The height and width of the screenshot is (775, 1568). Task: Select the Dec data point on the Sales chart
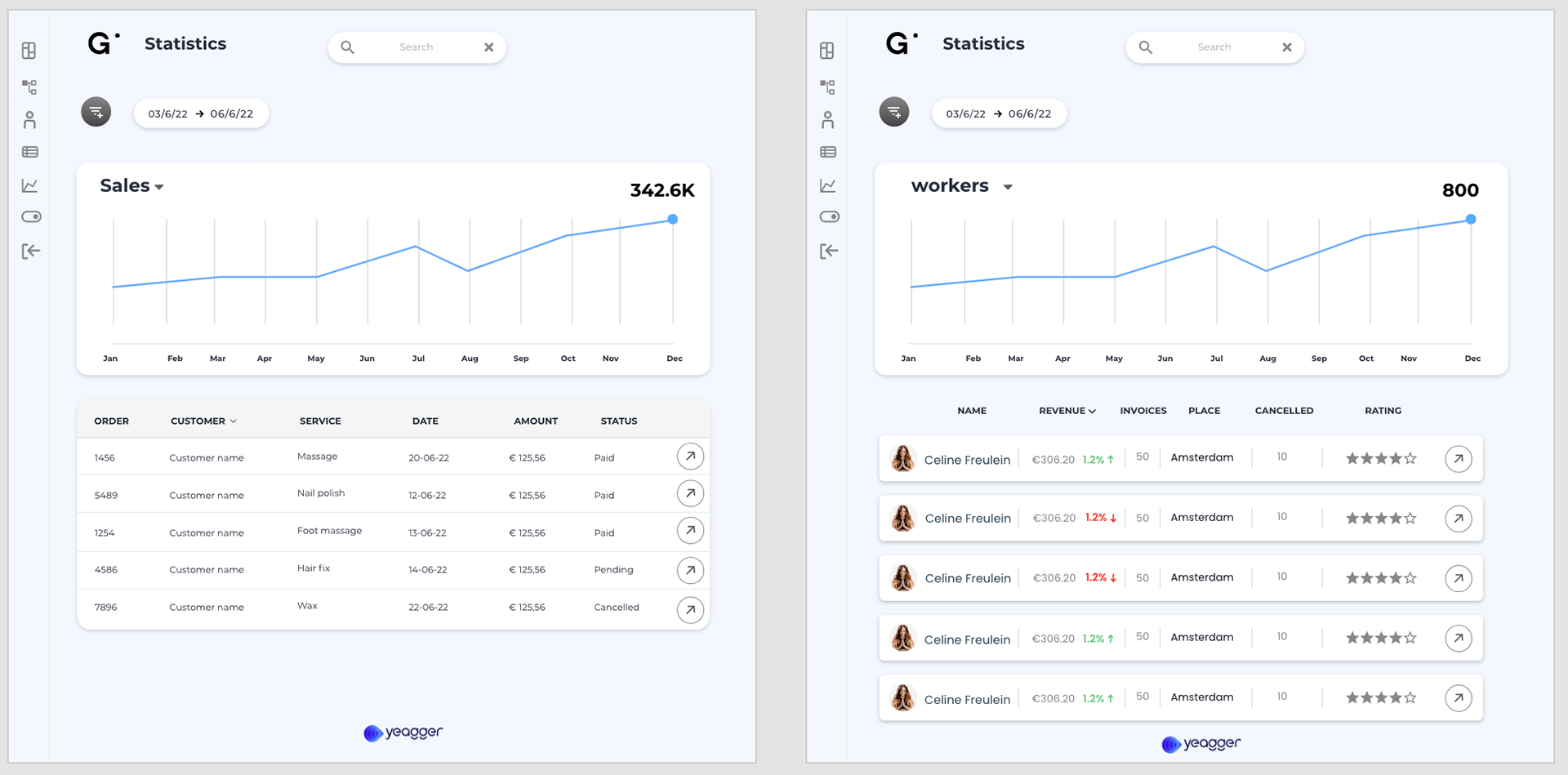coord(672,219)
